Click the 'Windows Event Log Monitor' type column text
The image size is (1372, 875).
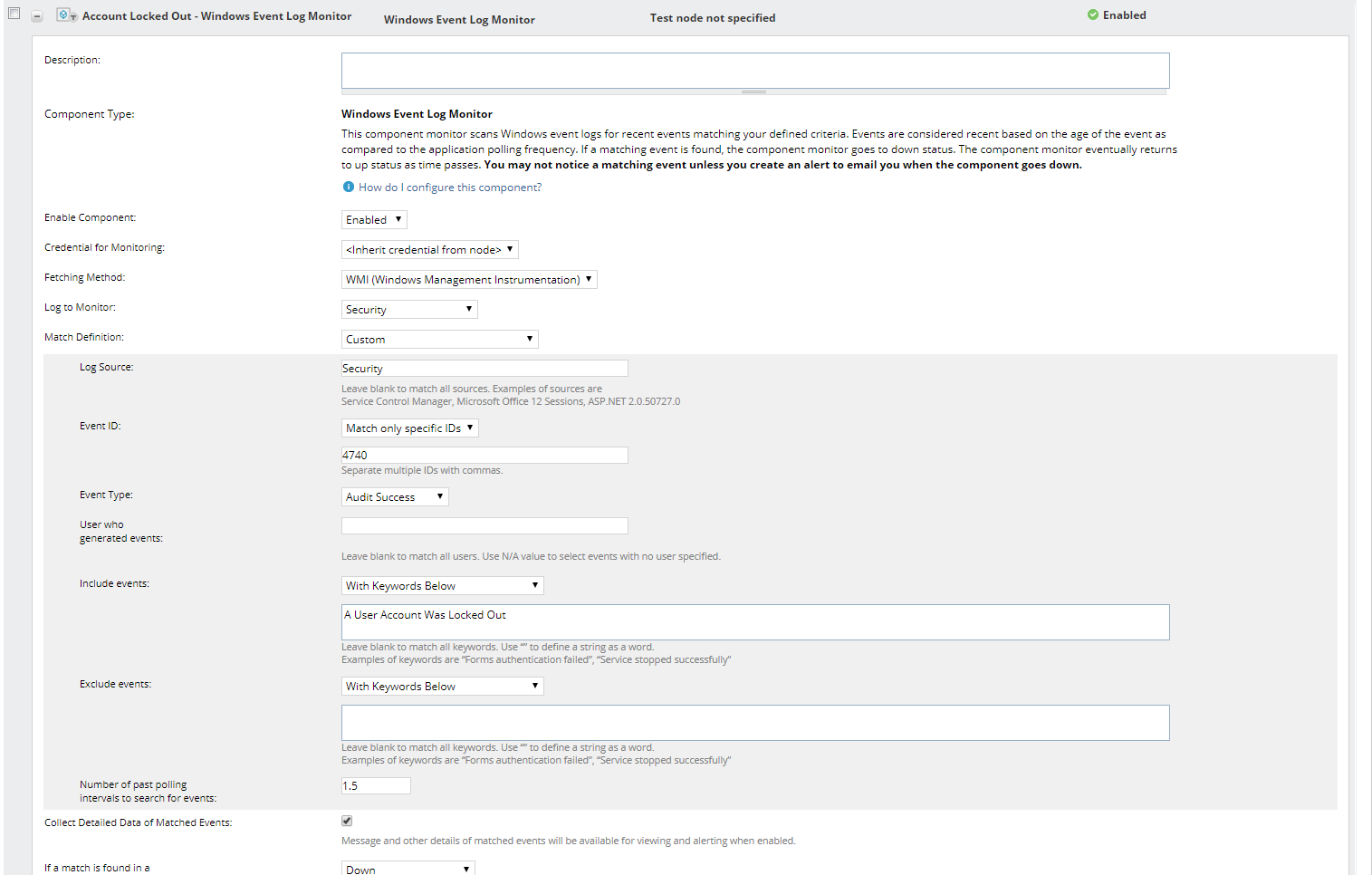click(x=459, y=20)
